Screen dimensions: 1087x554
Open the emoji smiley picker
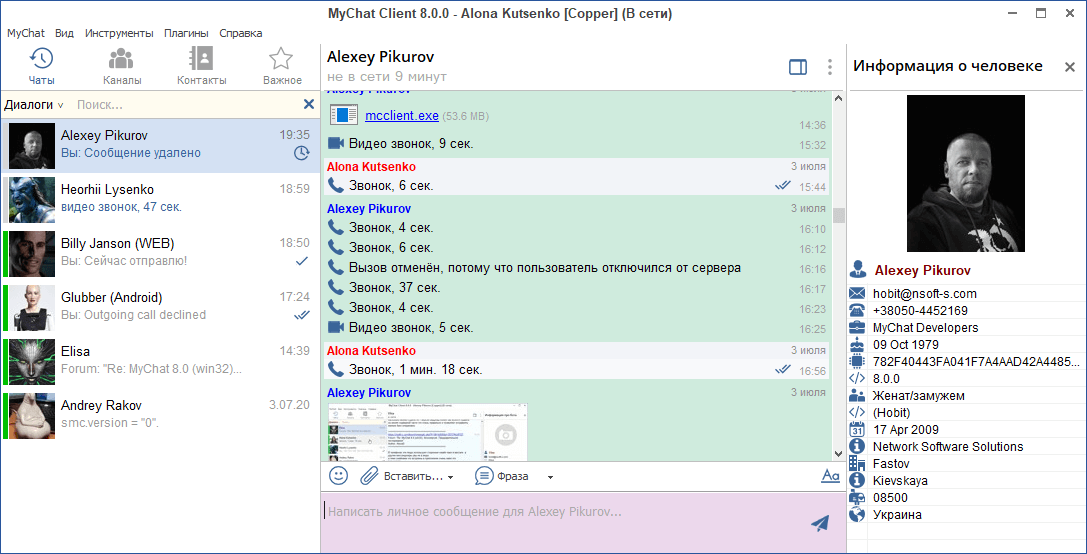click(x=339, y=476)
